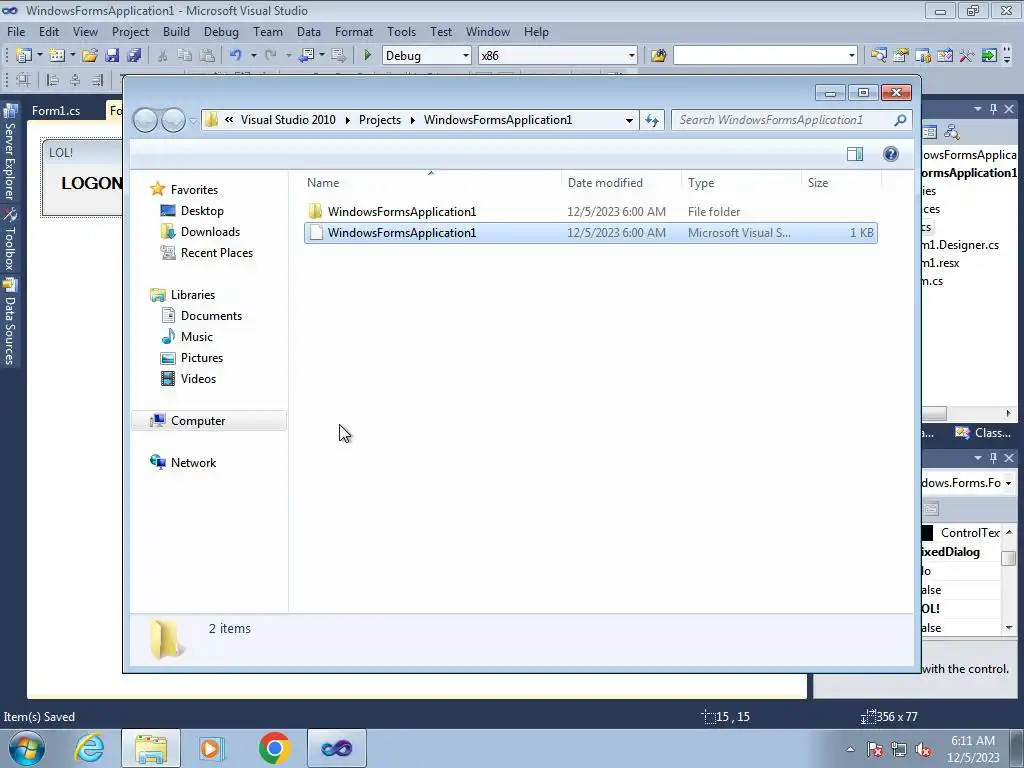
Task: Expand the toolbar overflow options arrow
Action: point(1006,56)
